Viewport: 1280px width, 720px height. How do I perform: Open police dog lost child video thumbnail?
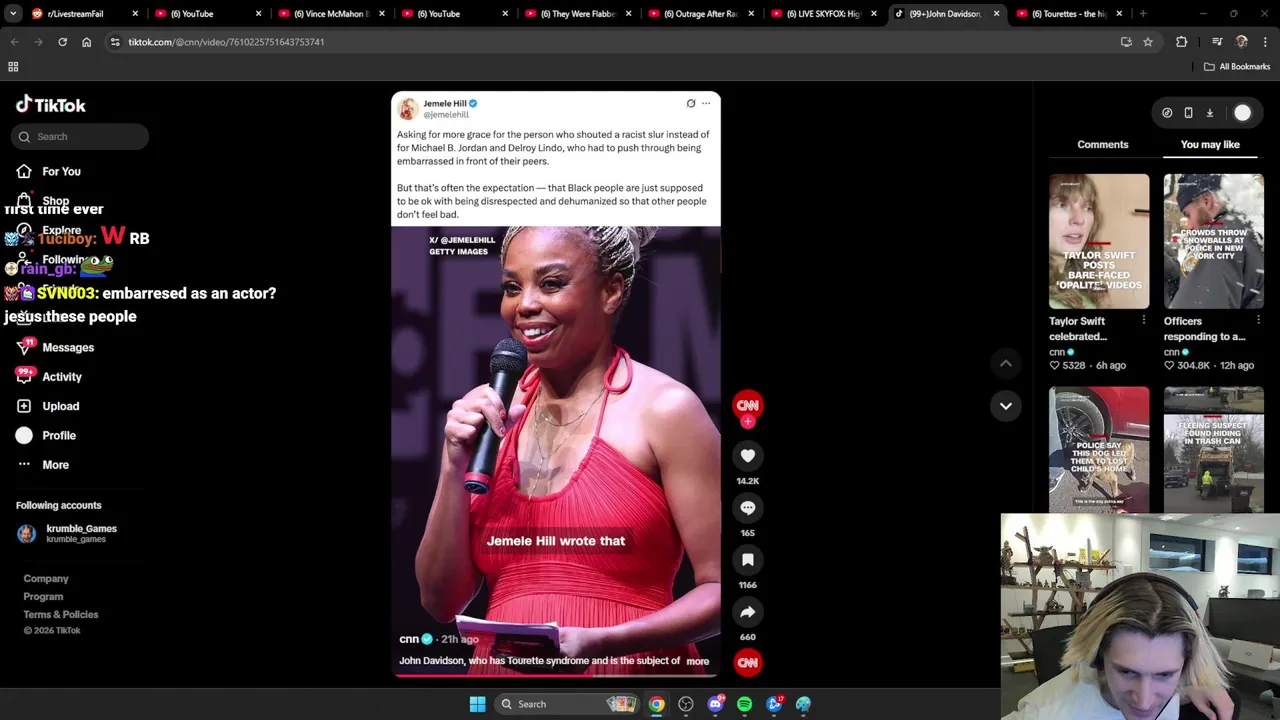(x=1099, y=449)
